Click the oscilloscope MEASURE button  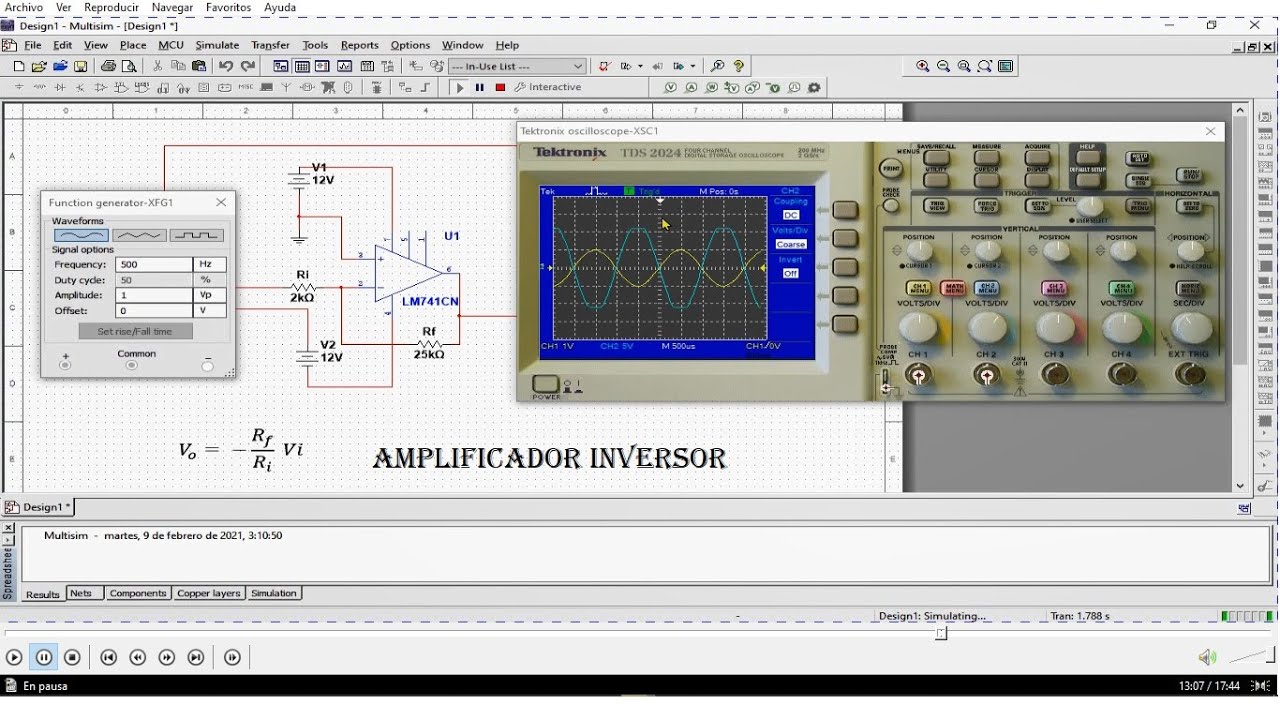tap(987, 157)
